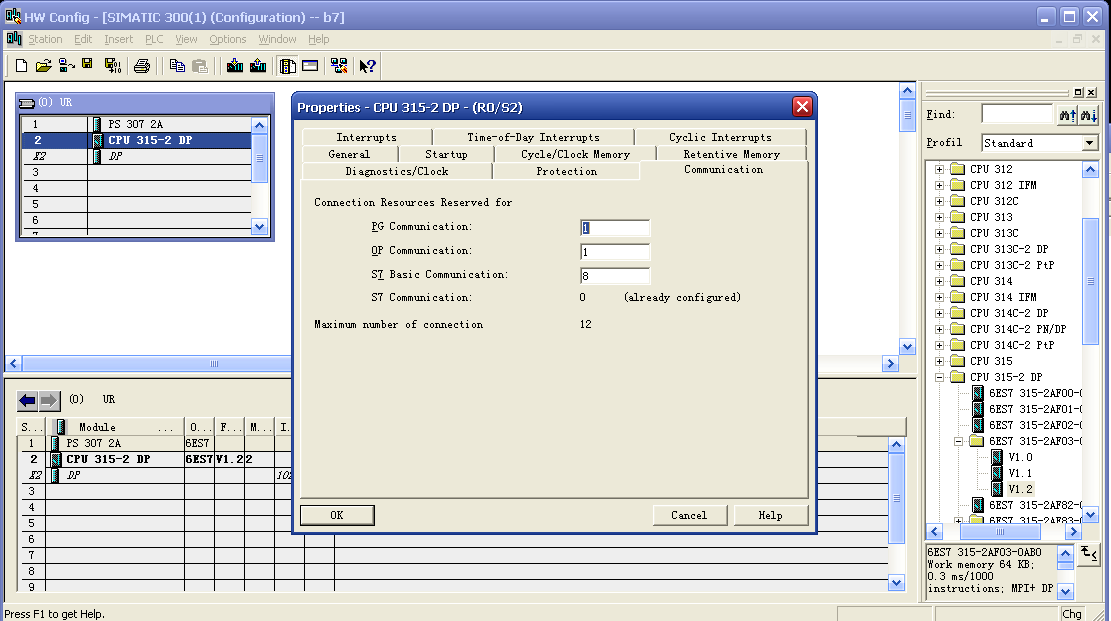Expand the CPU 312C folder
The width and height of the screenshot is (1111, 621).
[x=940, y=201]
